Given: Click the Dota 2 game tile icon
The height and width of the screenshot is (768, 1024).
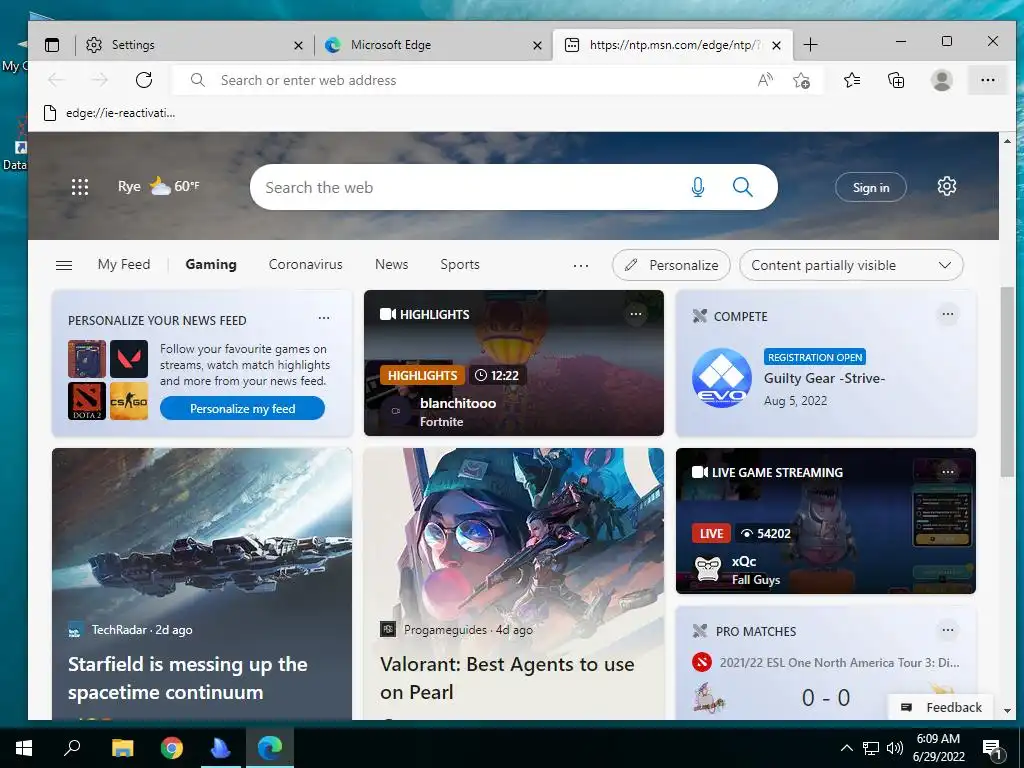Looking at the screenshot, I should point(87,400).
